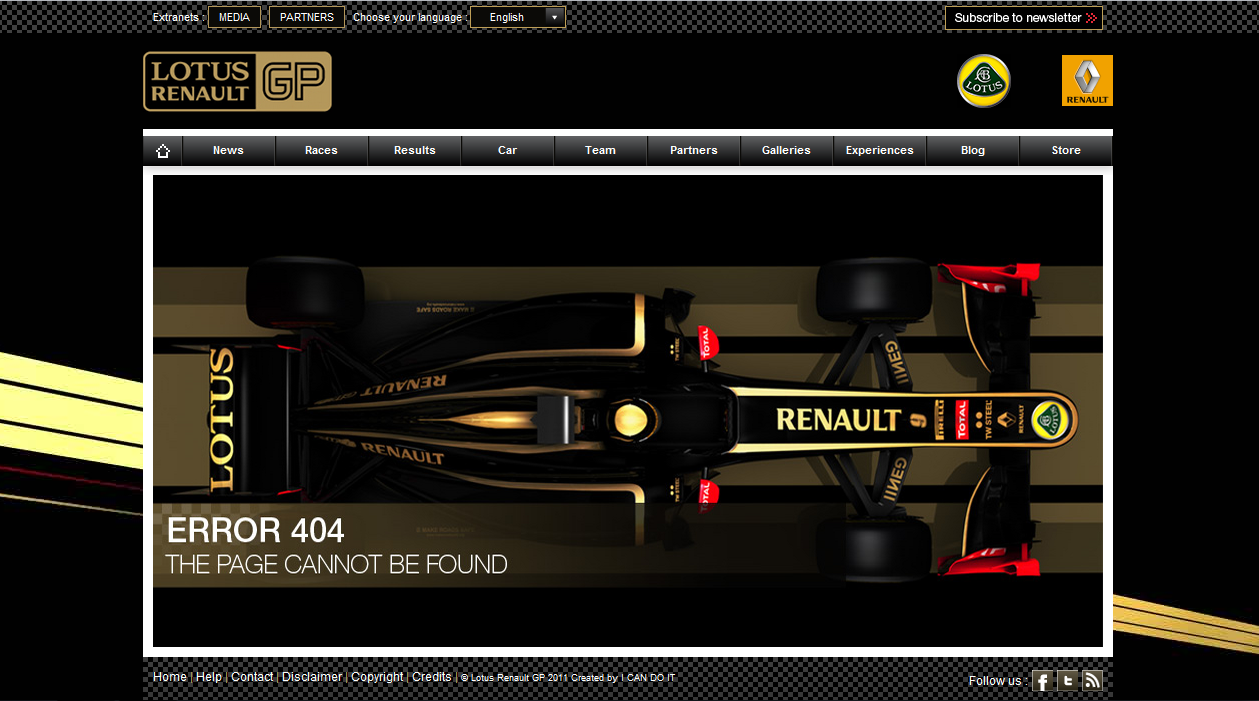
Task: Open the Disclaimer footer link
Action: pos(312,677)
